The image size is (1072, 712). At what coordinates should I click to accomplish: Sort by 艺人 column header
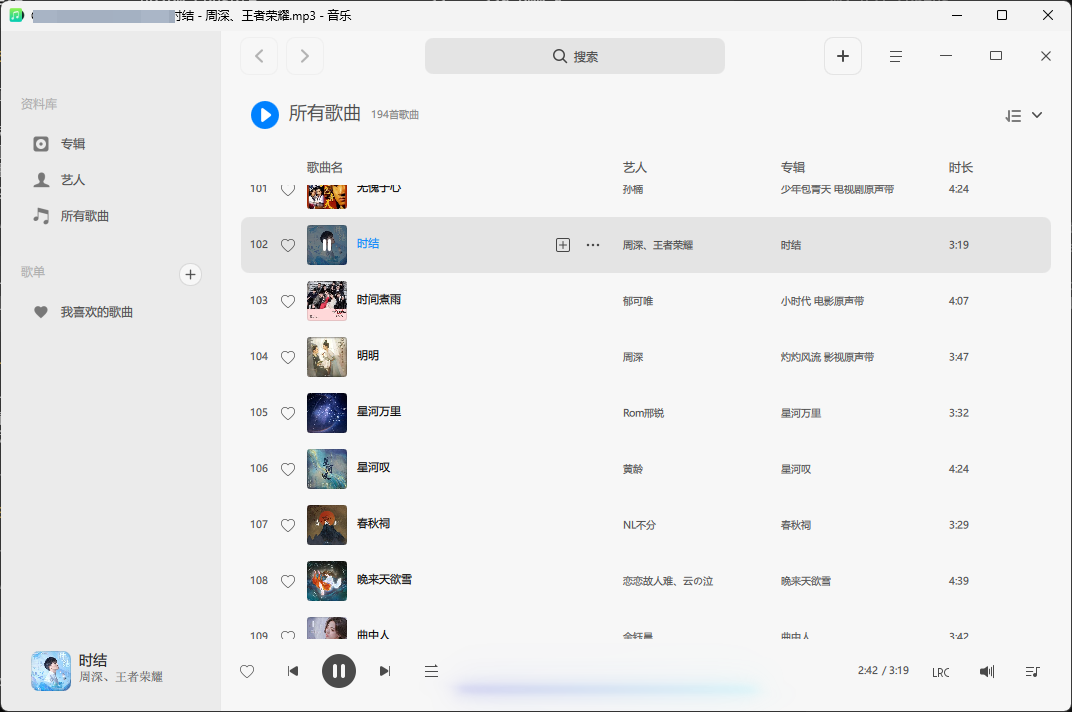coord(634,168)
